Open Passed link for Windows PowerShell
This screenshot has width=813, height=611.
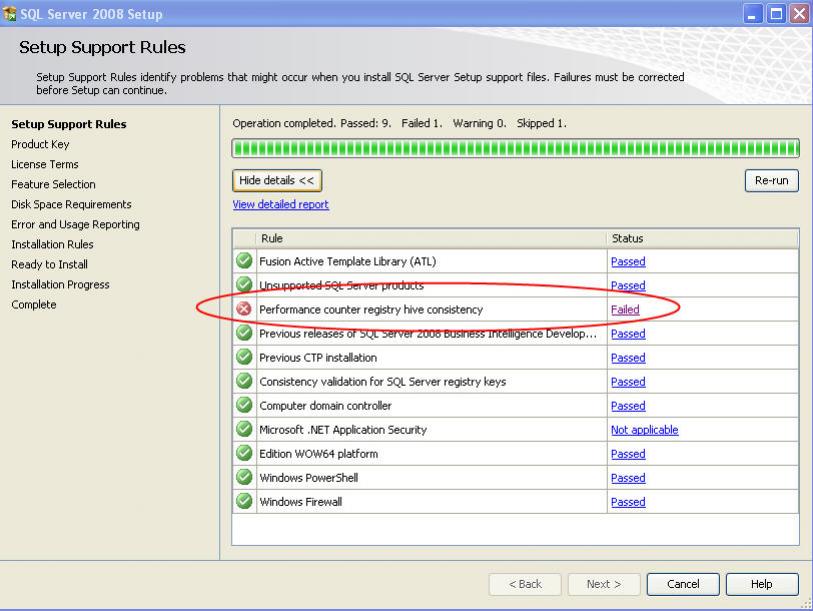point(628,478)
